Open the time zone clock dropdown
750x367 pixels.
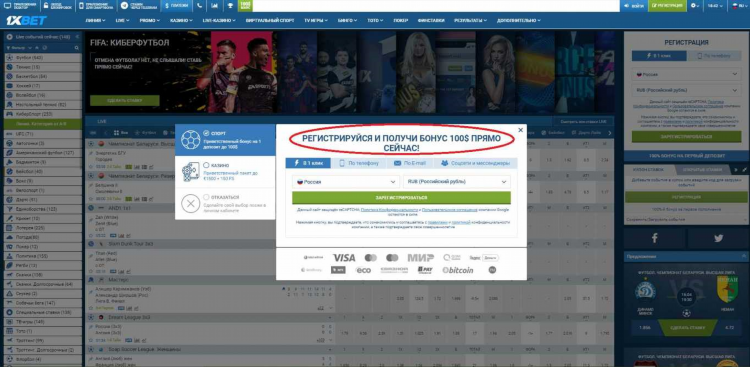click(x=716, y=6)
